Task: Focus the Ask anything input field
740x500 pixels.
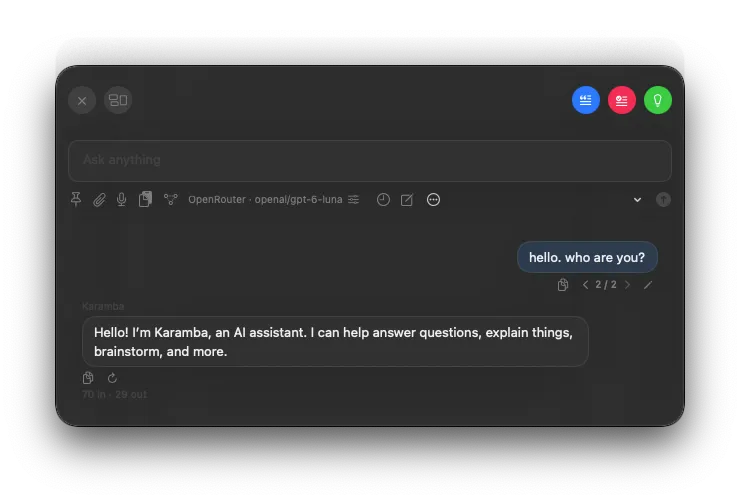Action: coord(370,161)
